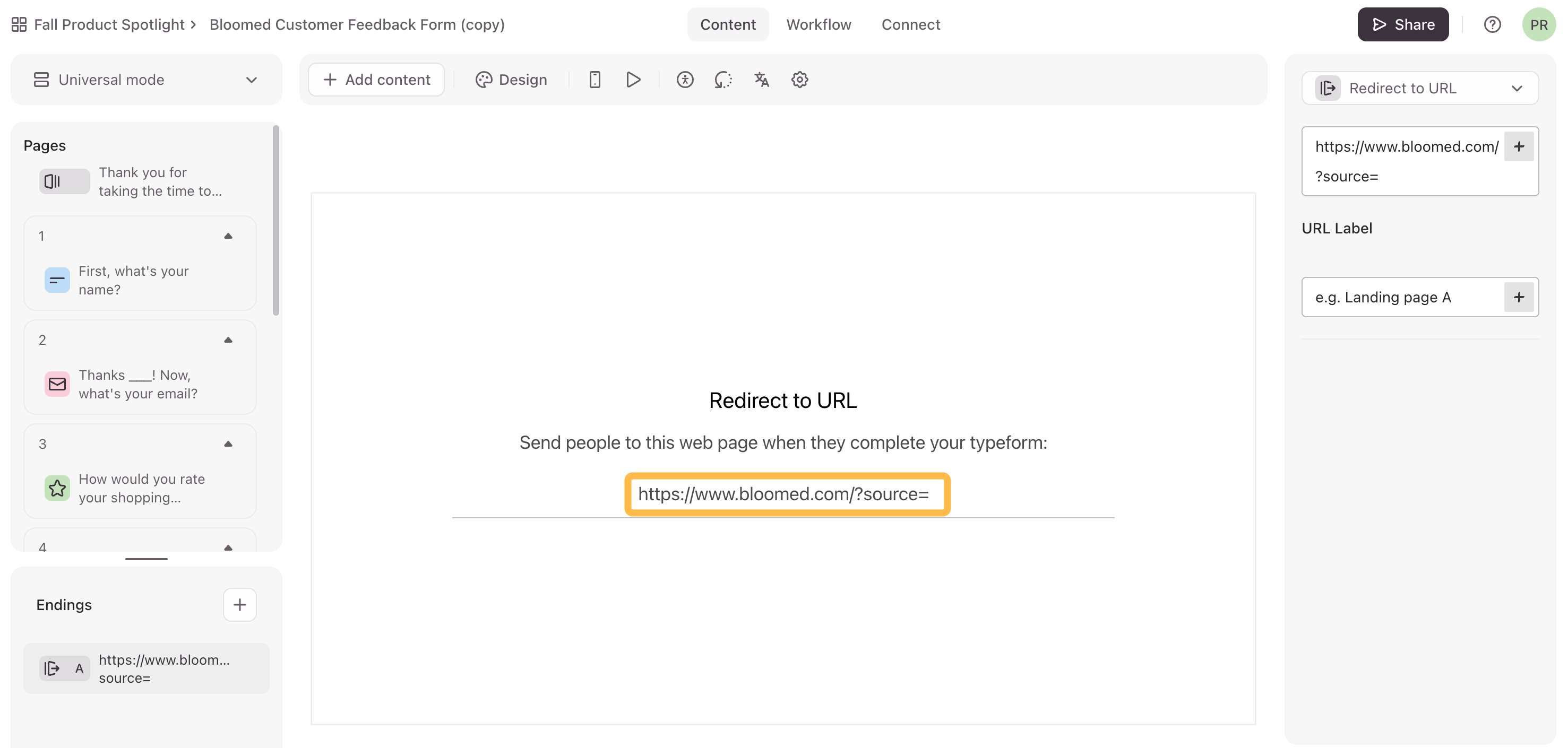Click the AI refresh suggestions icon
This screenshot has height=748, width=1568.
(723, 80)
